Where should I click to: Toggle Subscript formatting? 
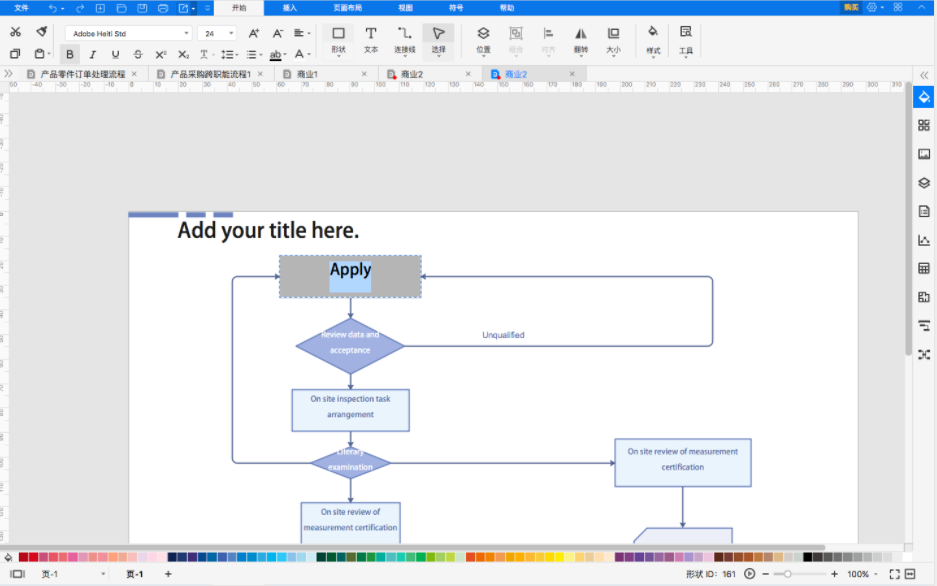(x=183, y=54)
